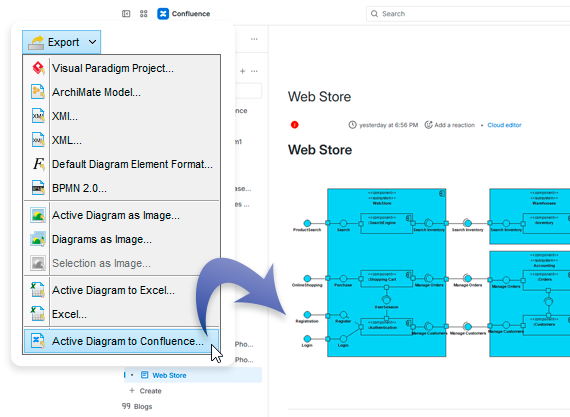This screenshot has width=570, height=417.
Task: Open Blogs in the sidebar
Action: [143, 406]
